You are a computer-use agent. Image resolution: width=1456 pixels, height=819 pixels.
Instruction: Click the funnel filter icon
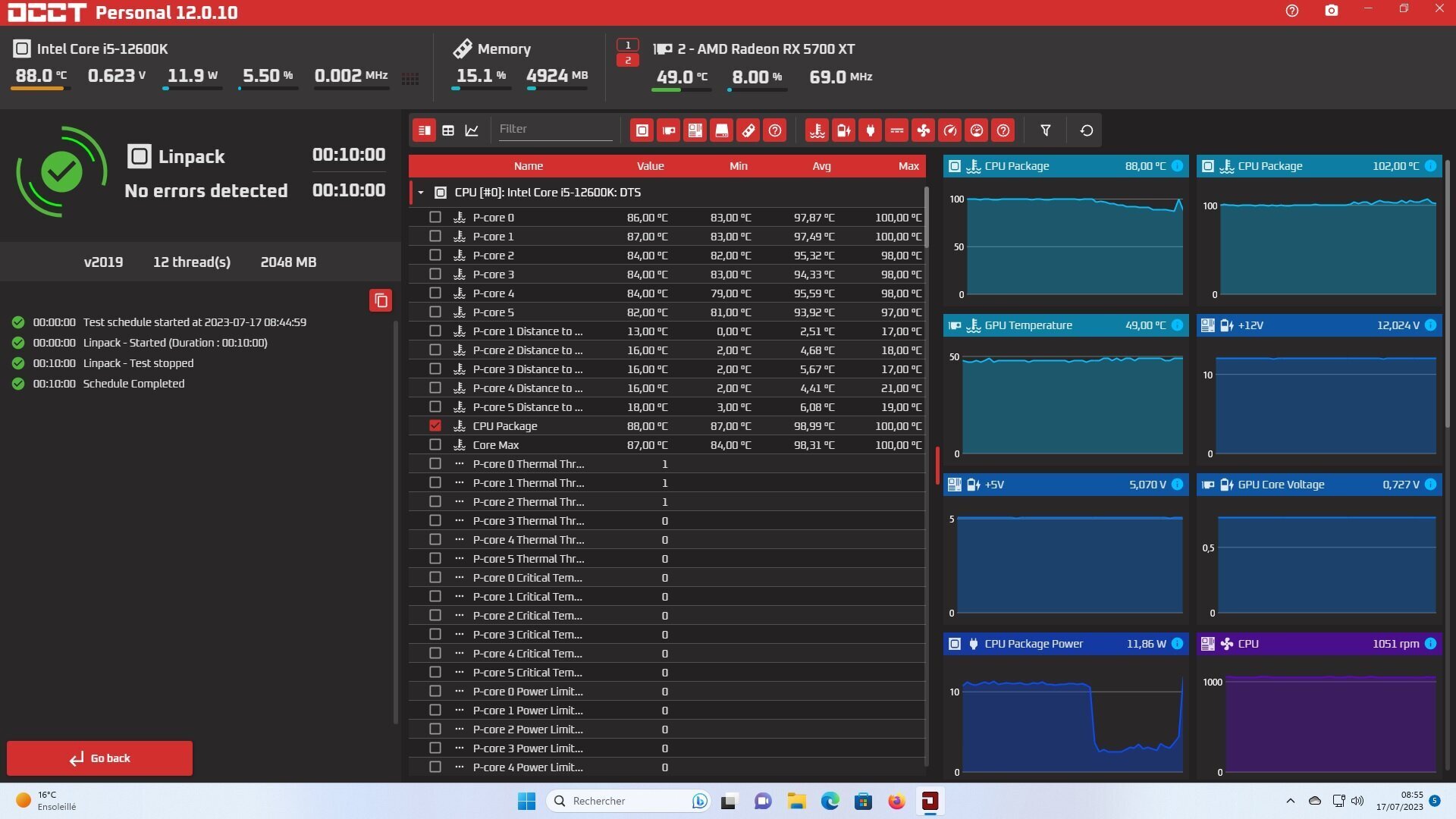[1045, 130]
